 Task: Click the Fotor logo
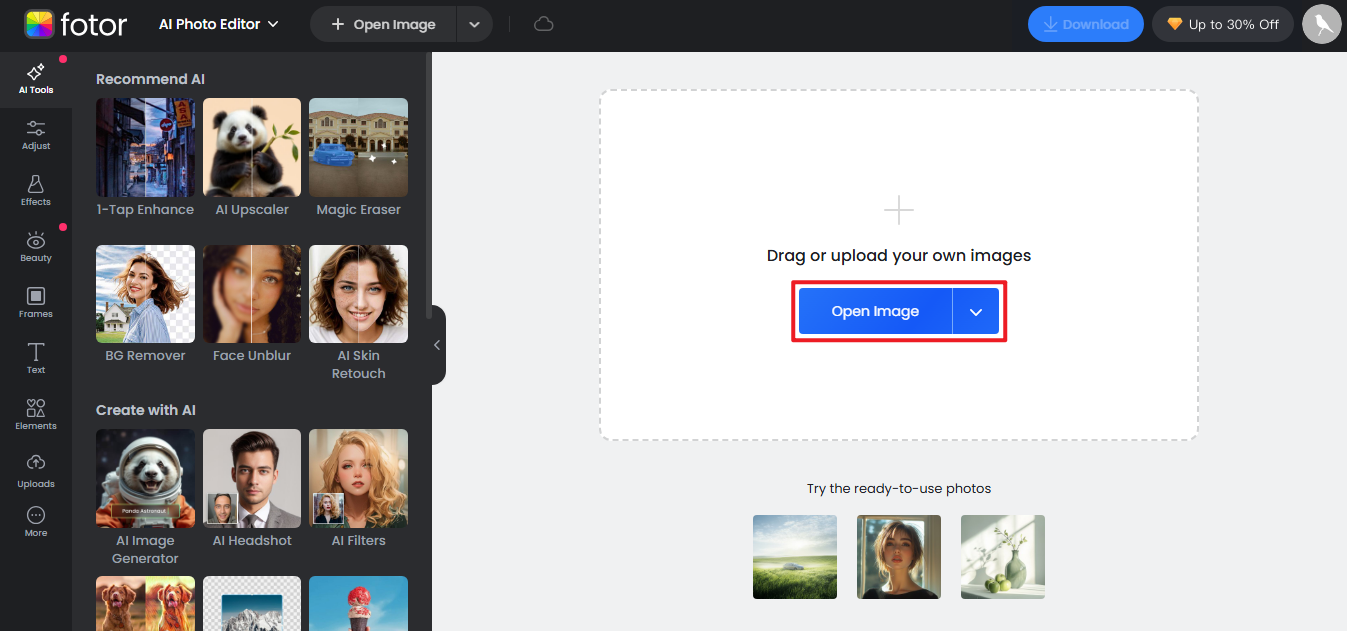click(76, 24)
